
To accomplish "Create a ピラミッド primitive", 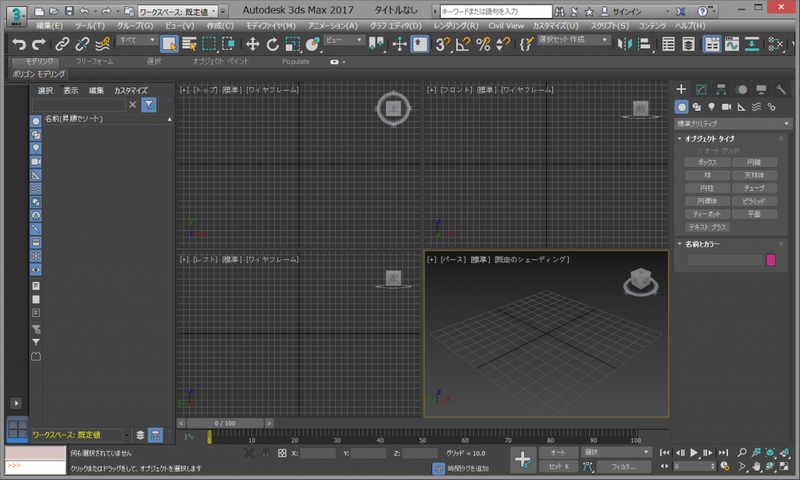I will 754,201.
